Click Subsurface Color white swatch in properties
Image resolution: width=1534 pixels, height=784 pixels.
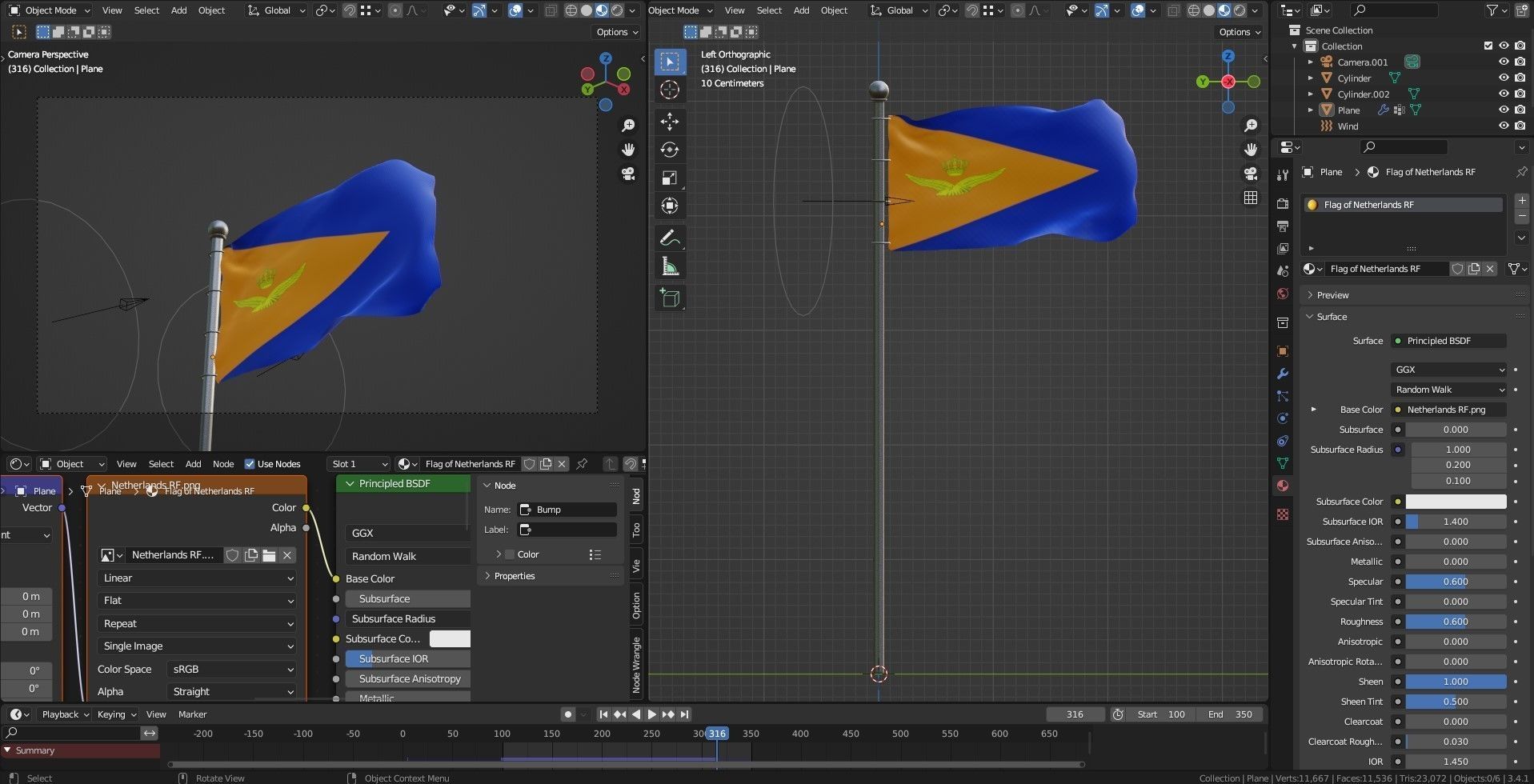coord(1456,502)
